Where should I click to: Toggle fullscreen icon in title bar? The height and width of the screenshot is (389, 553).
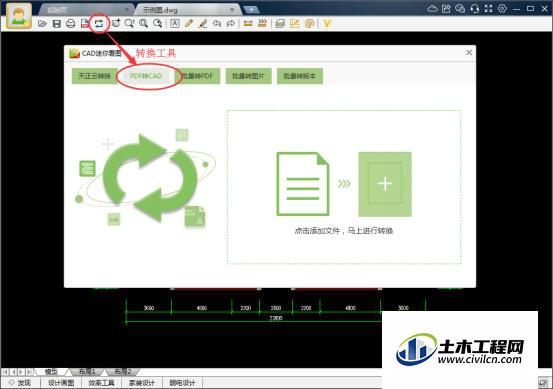(x=488, y=9)
